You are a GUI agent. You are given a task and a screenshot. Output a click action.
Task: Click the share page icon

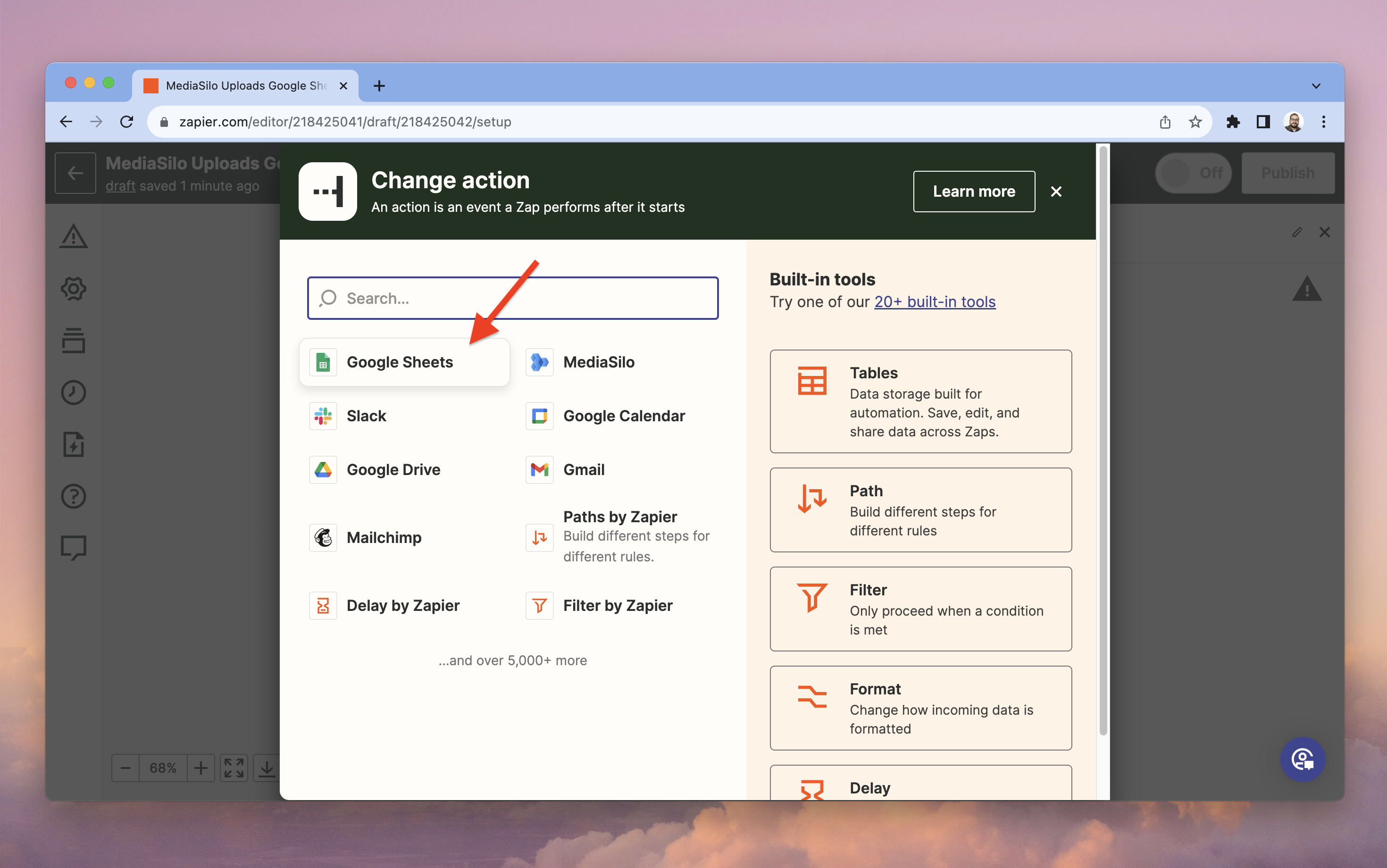[x=1165, y=122]
